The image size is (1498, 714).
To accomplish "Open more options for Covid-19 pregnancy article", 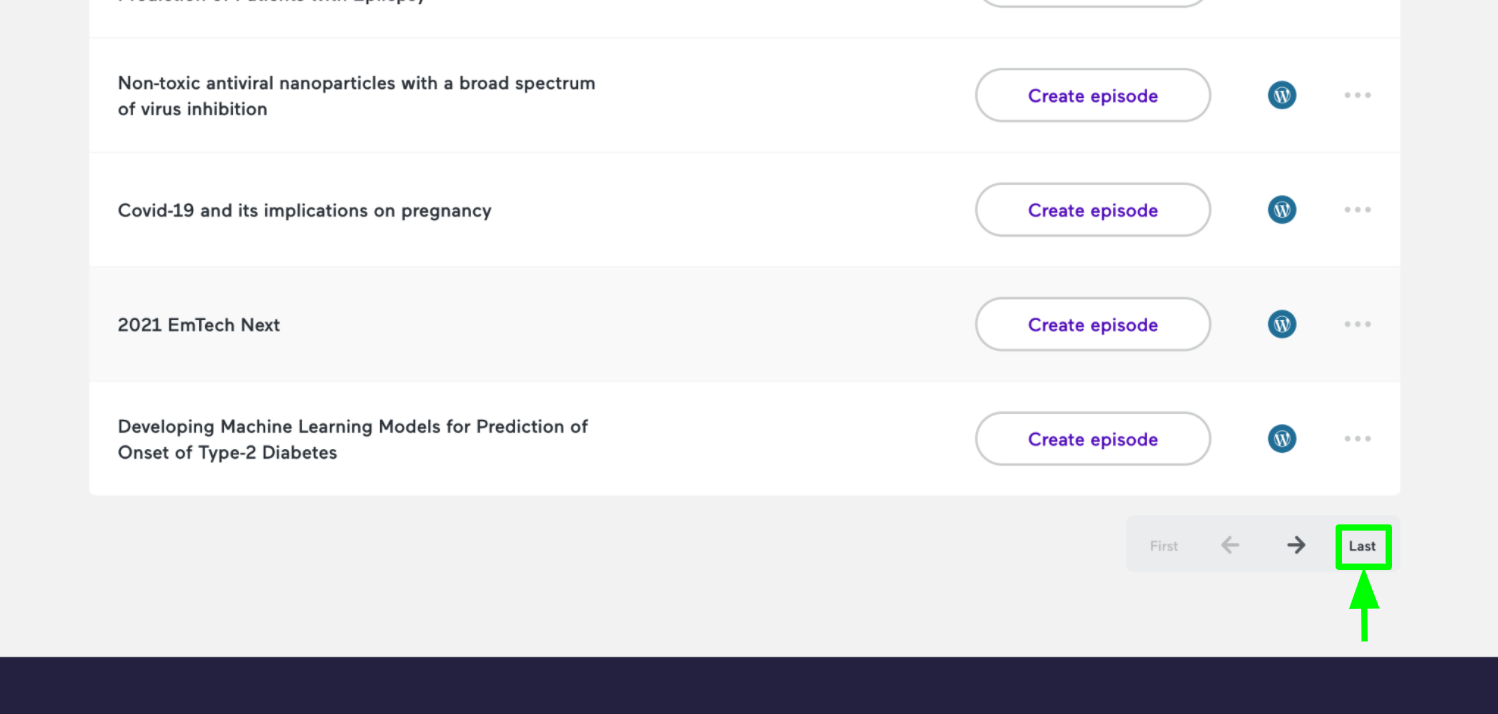I will [1357, 210].
